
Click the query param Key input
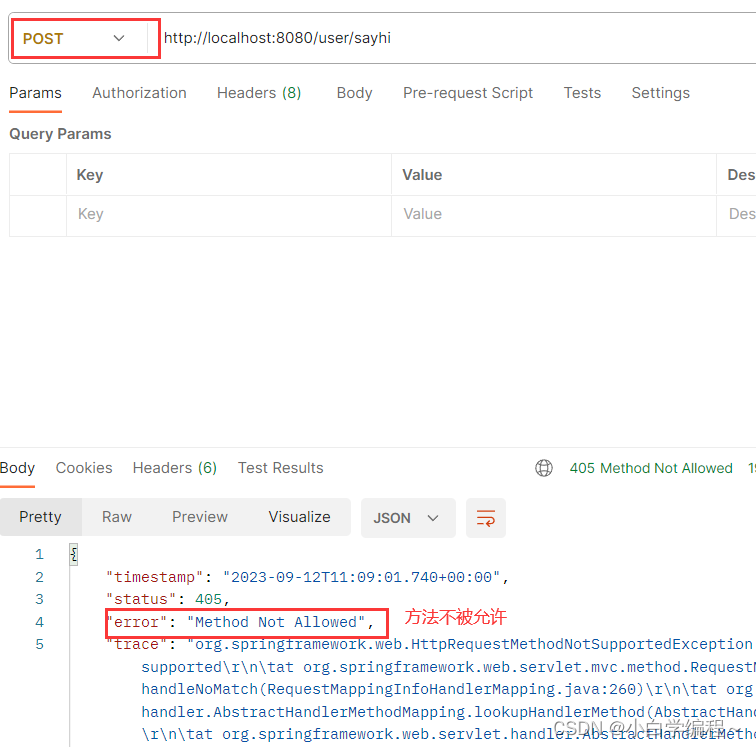[x=229, y=216]
